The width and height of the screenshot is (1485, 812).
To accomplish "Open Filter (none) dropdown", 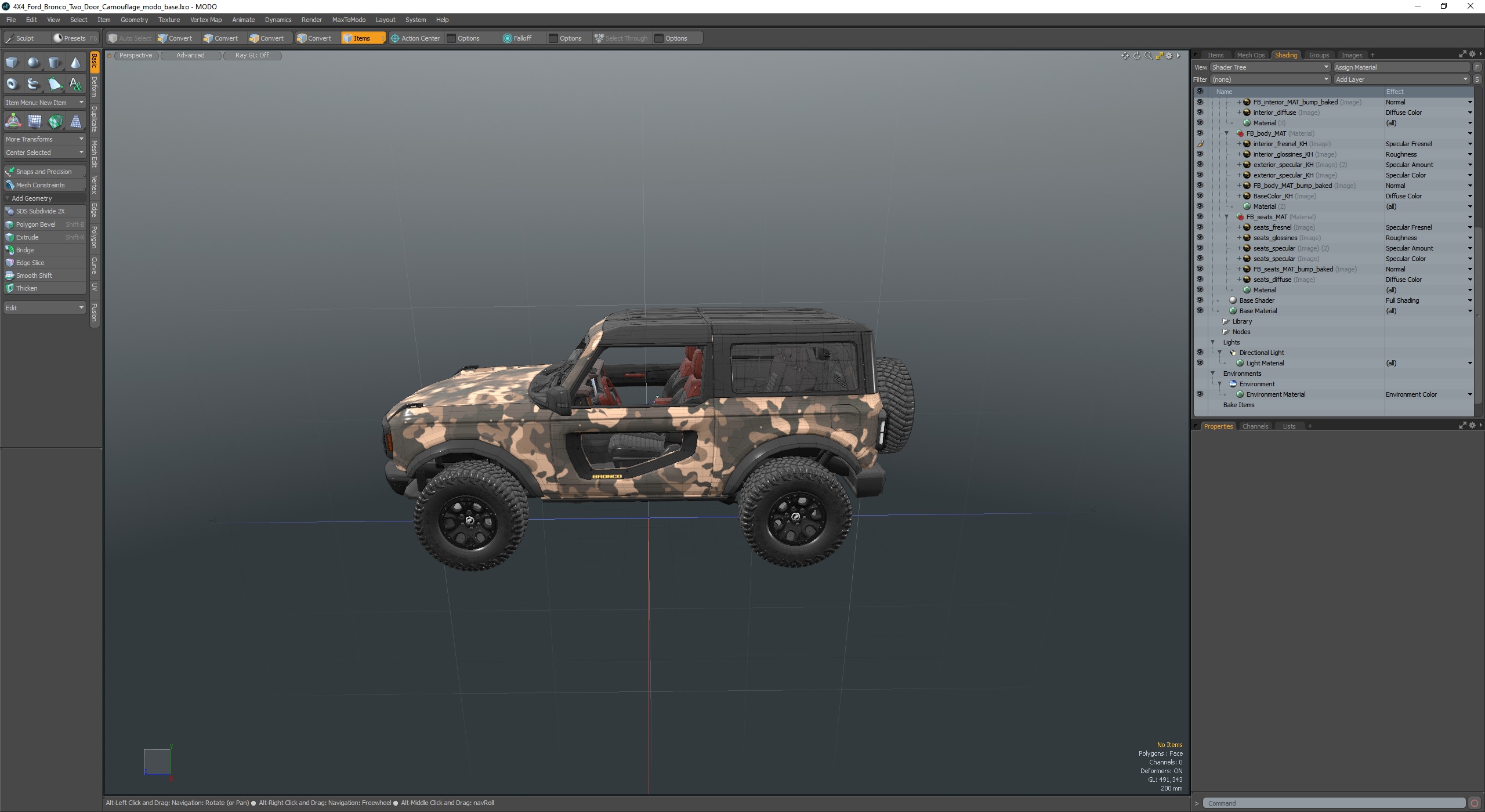I will 1270,79.
